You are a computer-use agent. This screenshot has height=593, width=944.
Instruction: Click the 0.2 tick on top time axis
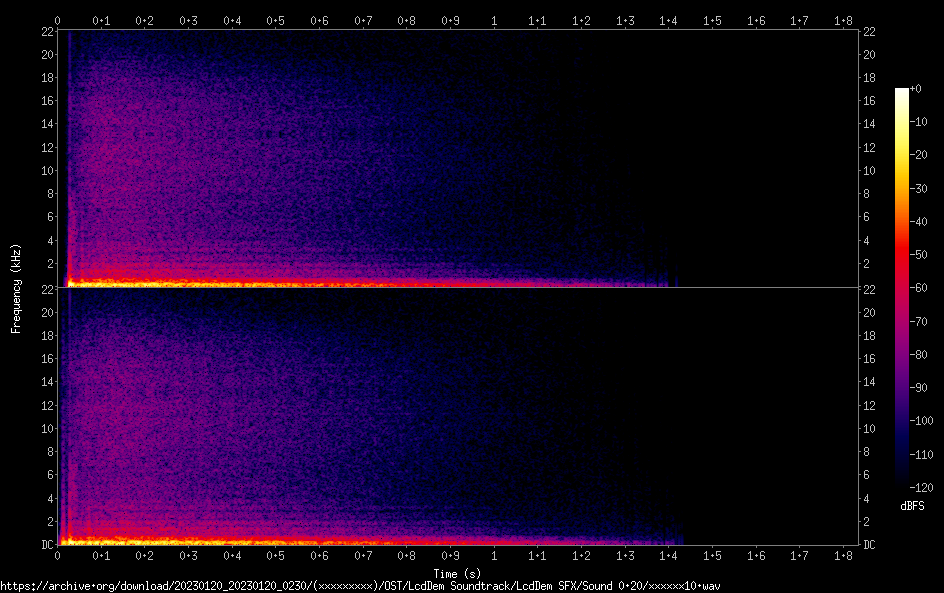[x=145, y=20]
